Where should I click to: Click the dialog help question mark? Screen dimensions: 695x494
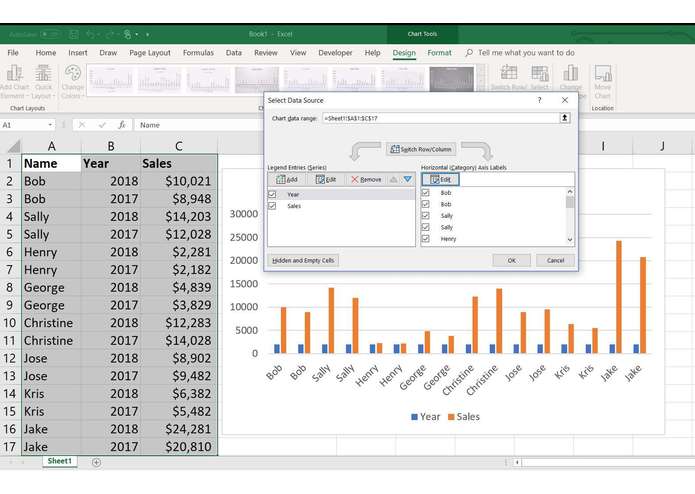[539, 100]
